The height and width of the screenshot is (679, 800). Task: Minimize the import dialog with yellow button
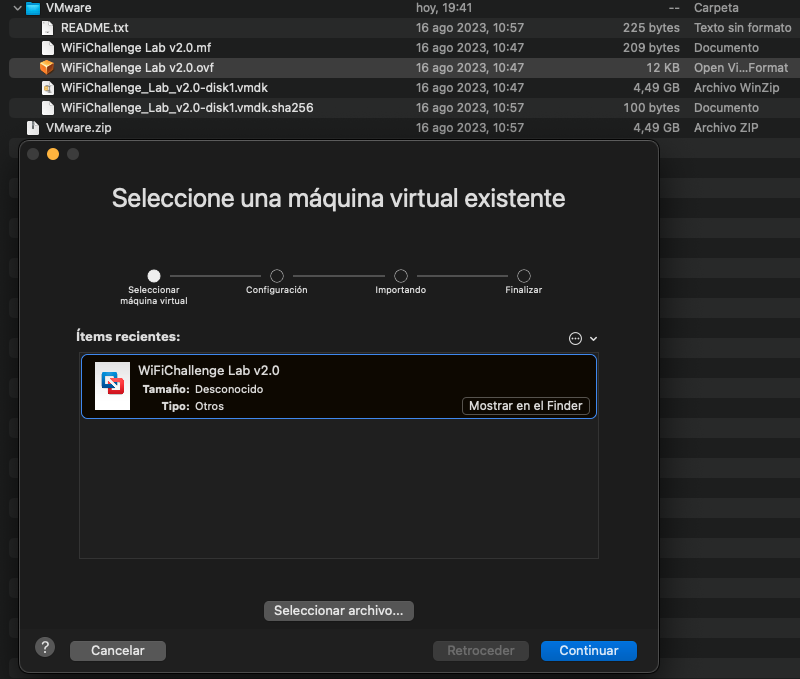pos(53,154)
